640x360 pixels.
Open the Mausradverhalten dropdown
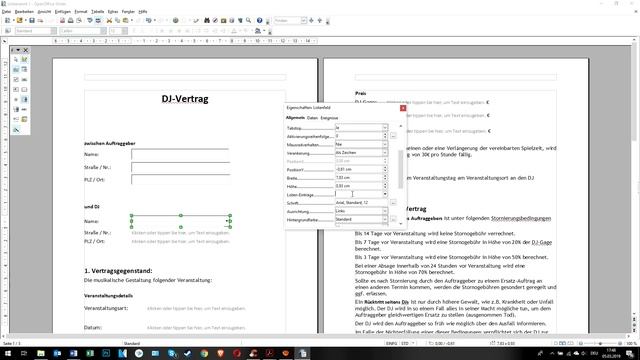384,144
